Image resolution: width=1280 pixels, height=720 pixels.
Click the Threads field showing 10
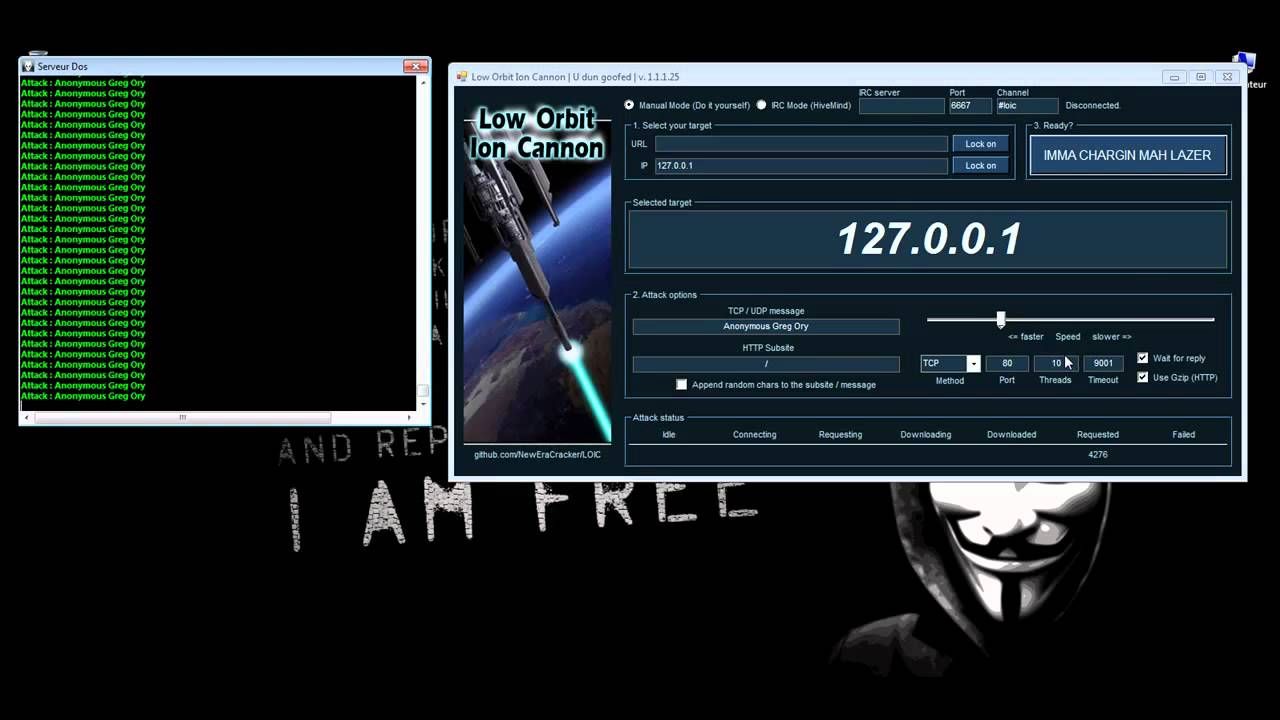click(1055, 363)
